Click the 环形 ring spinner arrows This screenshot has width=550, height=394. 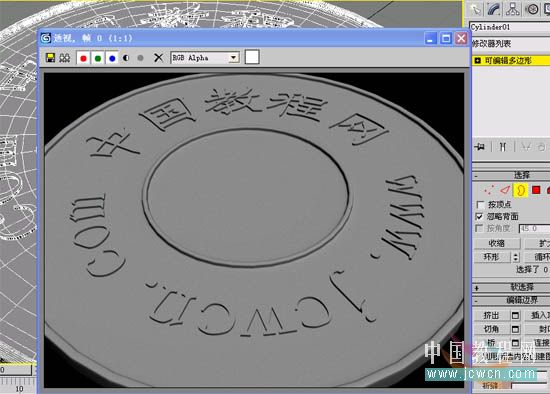click(516, 257)
